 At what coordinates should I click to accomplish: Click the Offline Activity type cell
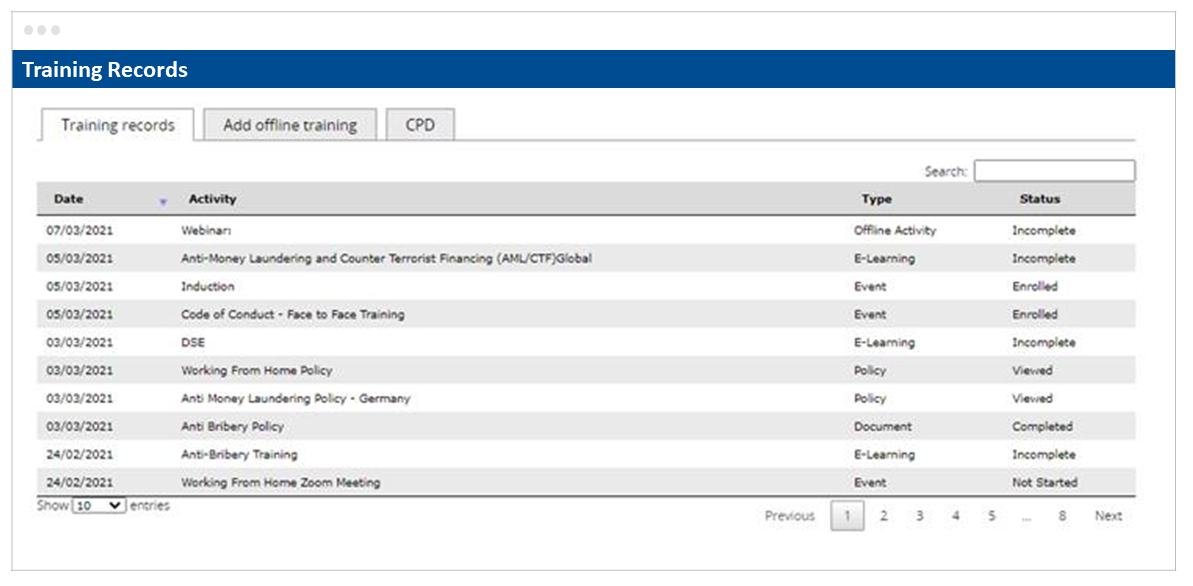[x=895, y=231]
